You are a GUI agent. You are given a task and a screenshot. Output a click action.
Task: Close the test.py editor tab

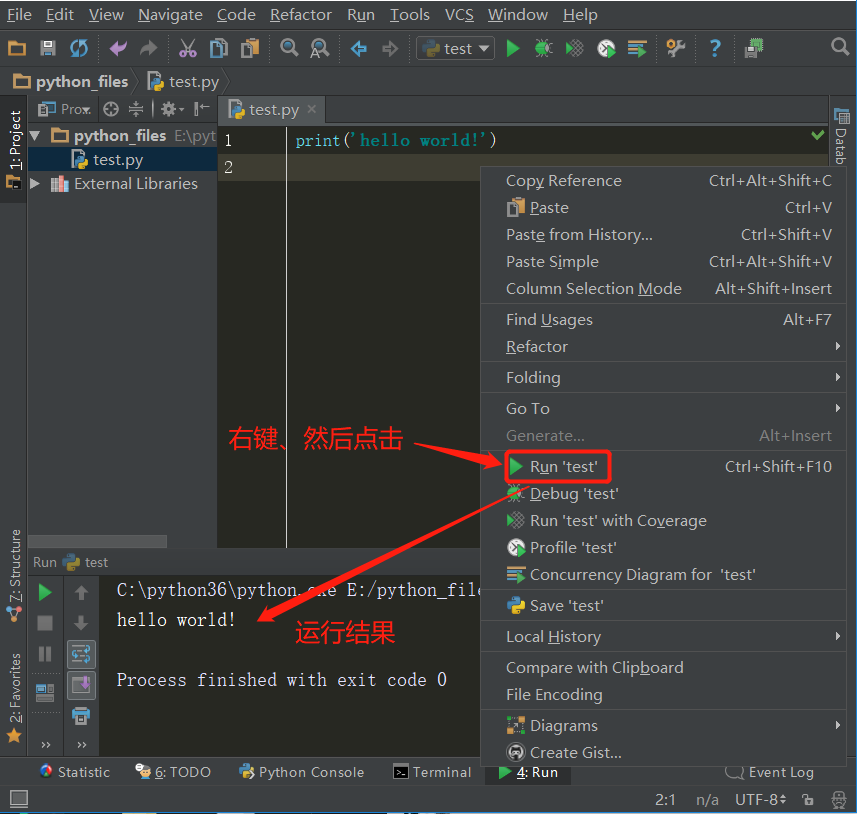tap(312, 110)
